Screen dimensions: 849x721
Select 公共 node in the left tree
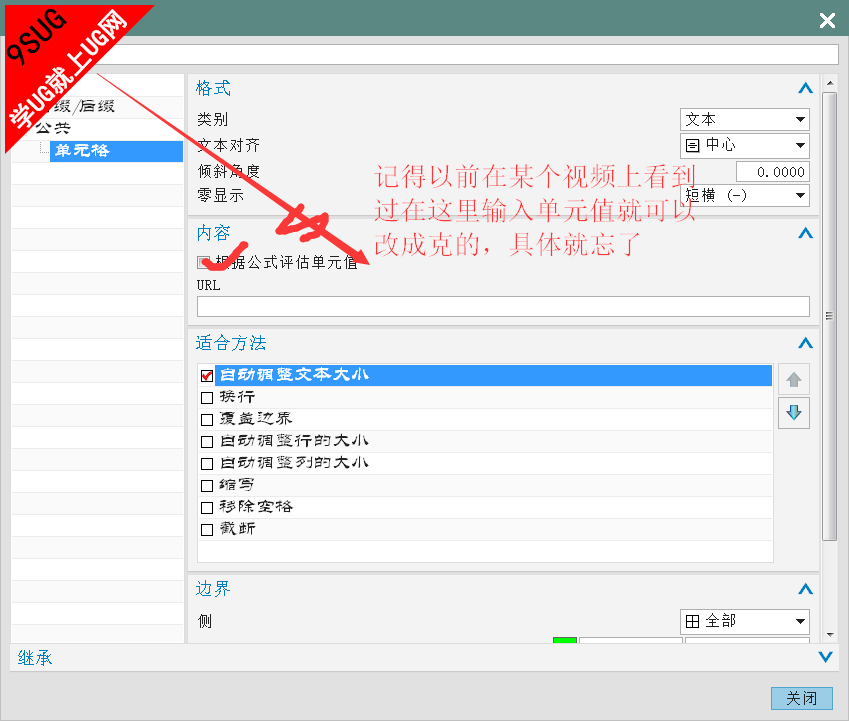pos(53,128)
